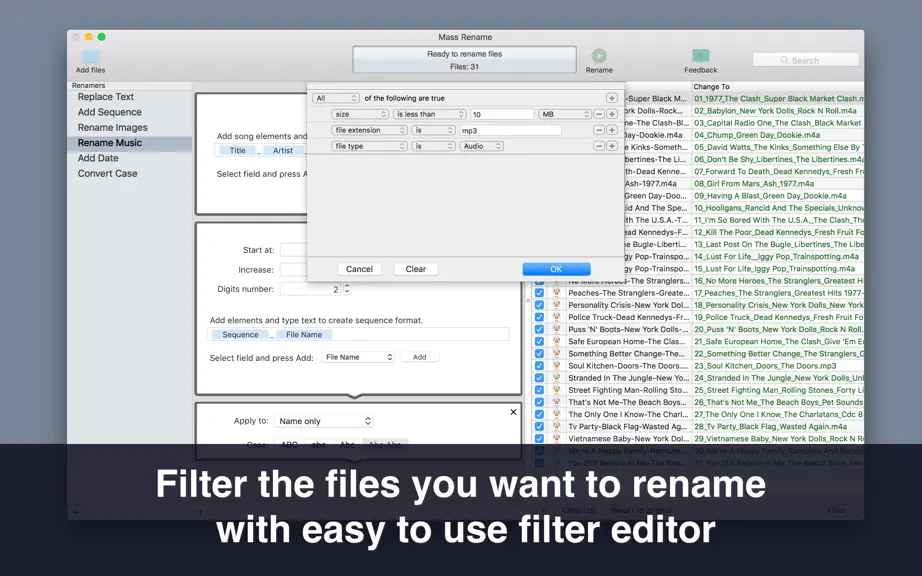Image resolution: width=922 pixels, height=576 pixels.
Task: Click the file icon beside Street Fighting Man
Action: (x=556, y=390)
